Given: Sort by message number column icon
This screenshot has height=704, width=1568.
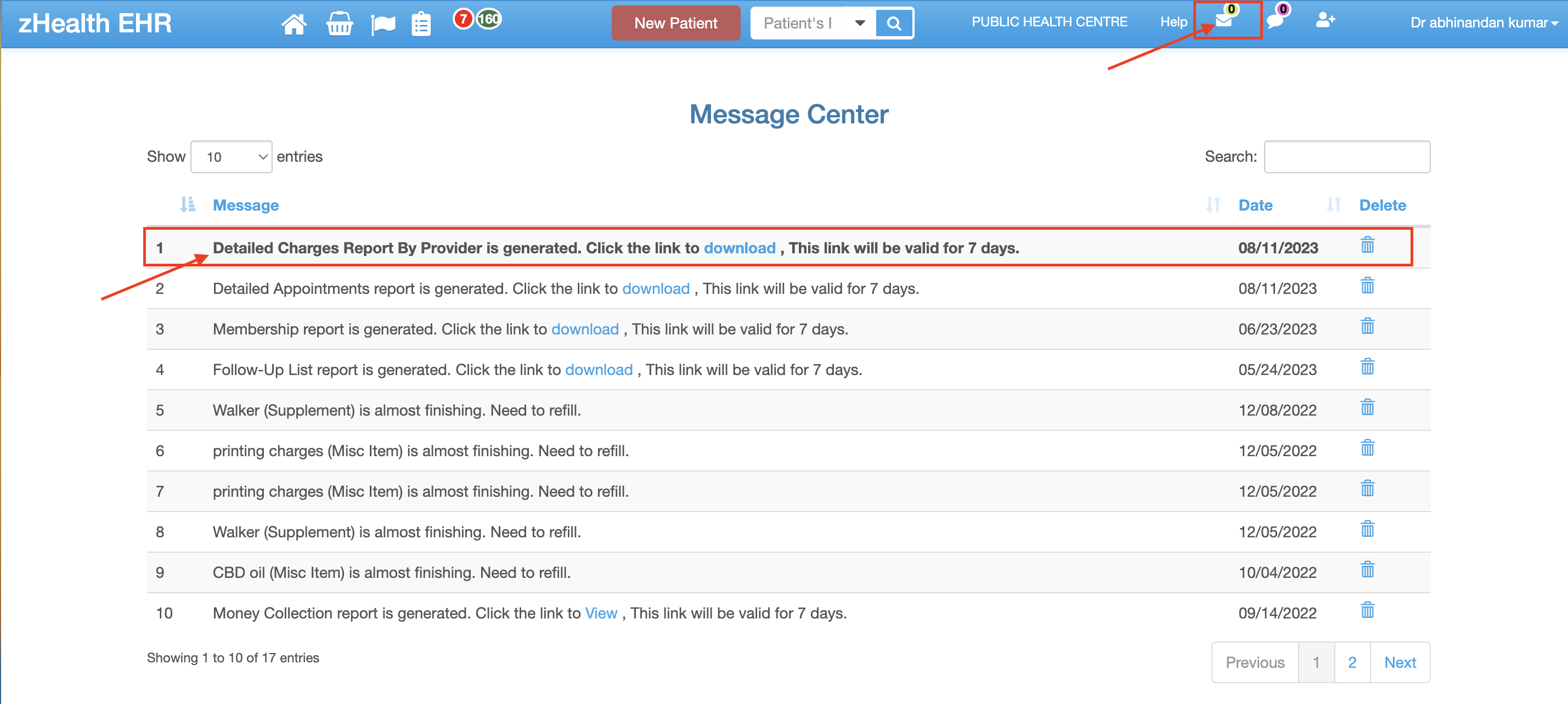Looking at the screenshot, I should pos(188,205).
